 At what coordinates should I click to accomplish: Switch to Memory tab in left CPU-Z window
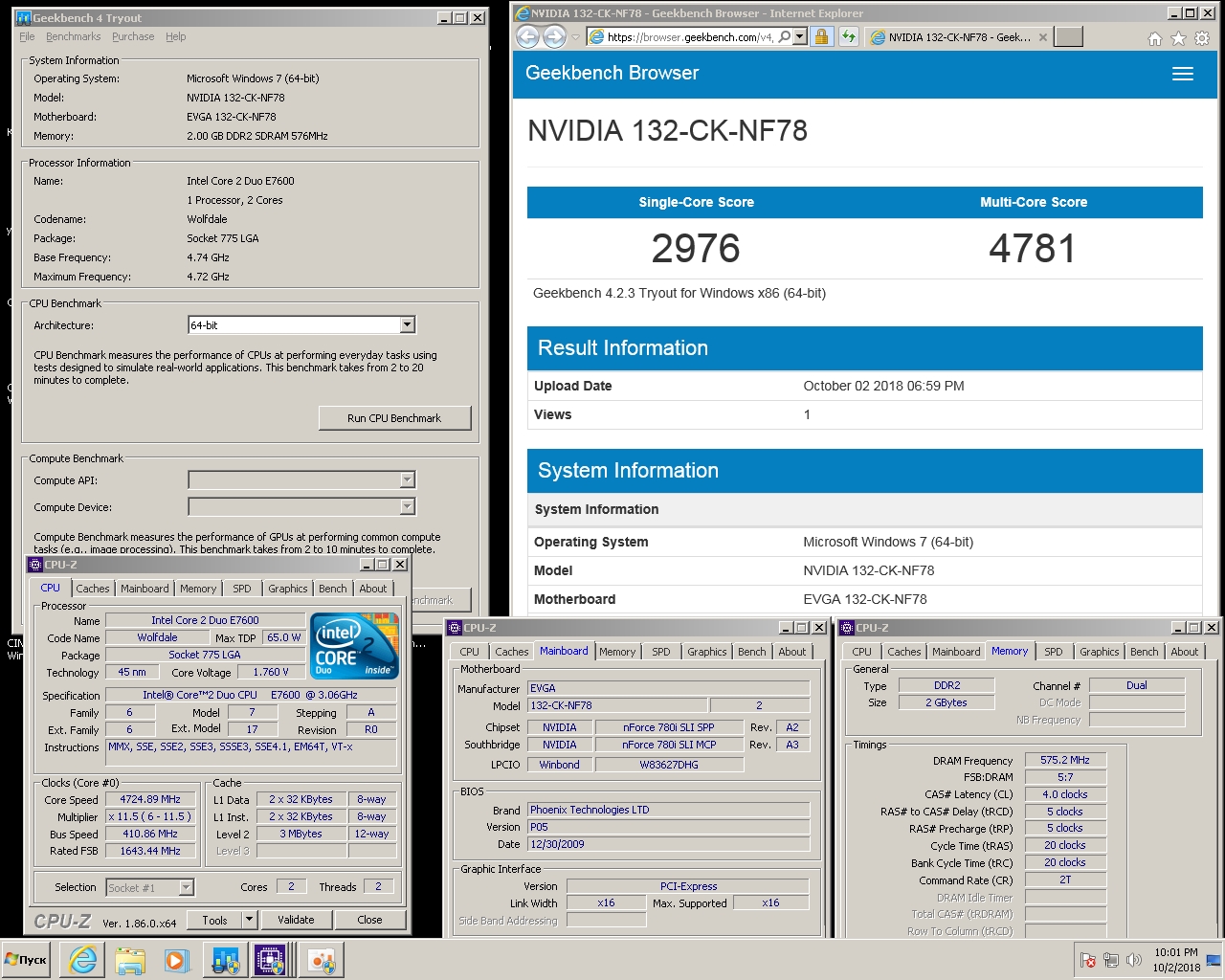point(198,589)
